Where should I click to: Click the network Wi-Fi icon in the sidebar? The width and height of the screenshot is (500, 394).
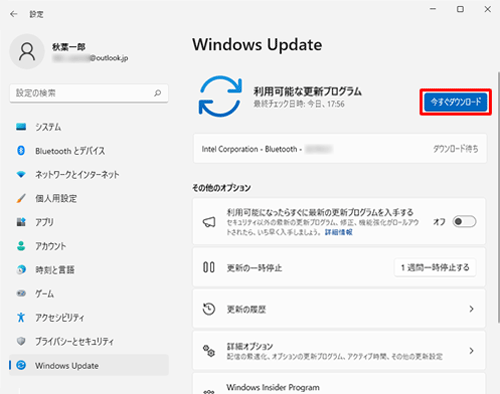click(x=21, y=174)
